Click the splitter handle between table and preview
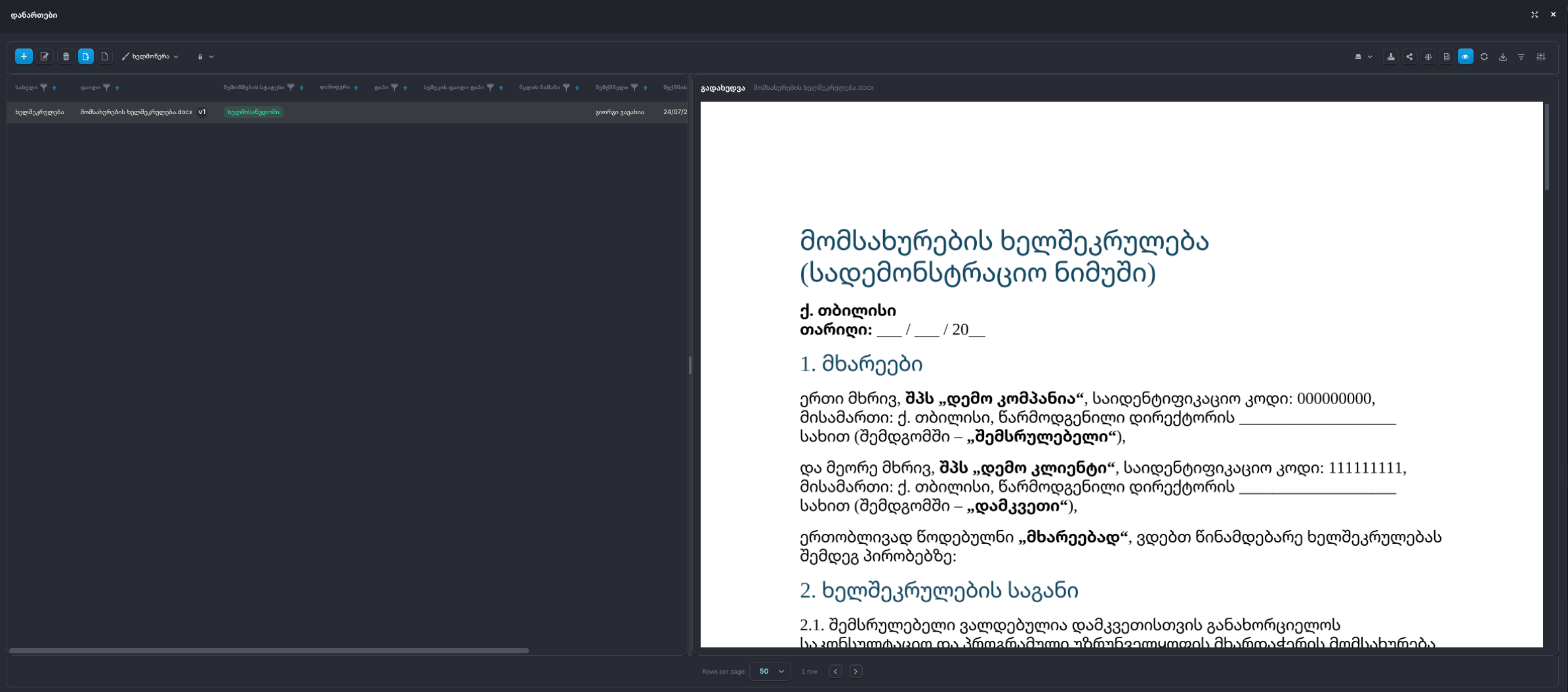This screenshot has height=692, width=1568. pyautogui.click(x=690, y=365)
